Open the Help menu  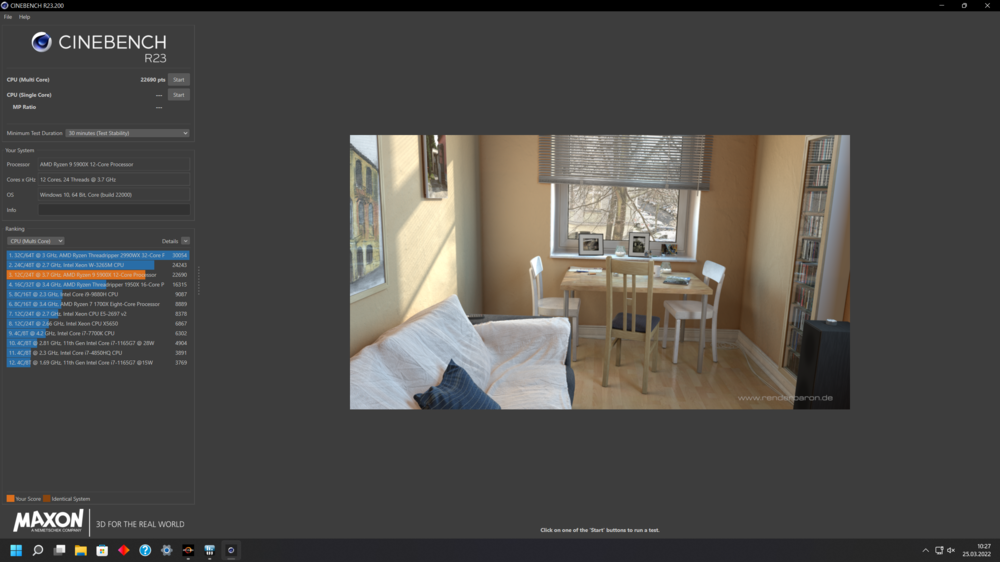[24, 17]
